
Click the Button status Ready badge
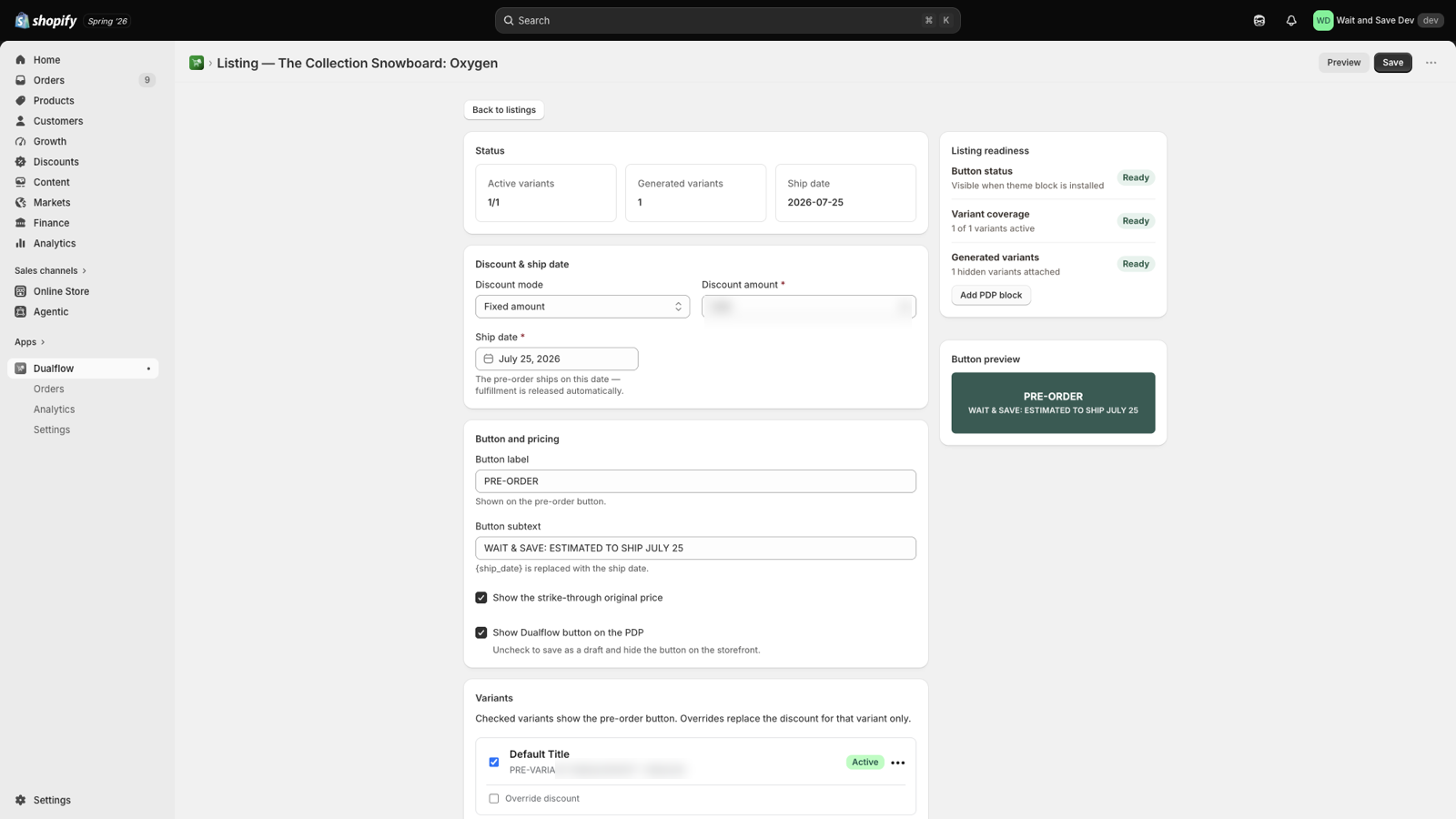click(x=1136, y=177)
